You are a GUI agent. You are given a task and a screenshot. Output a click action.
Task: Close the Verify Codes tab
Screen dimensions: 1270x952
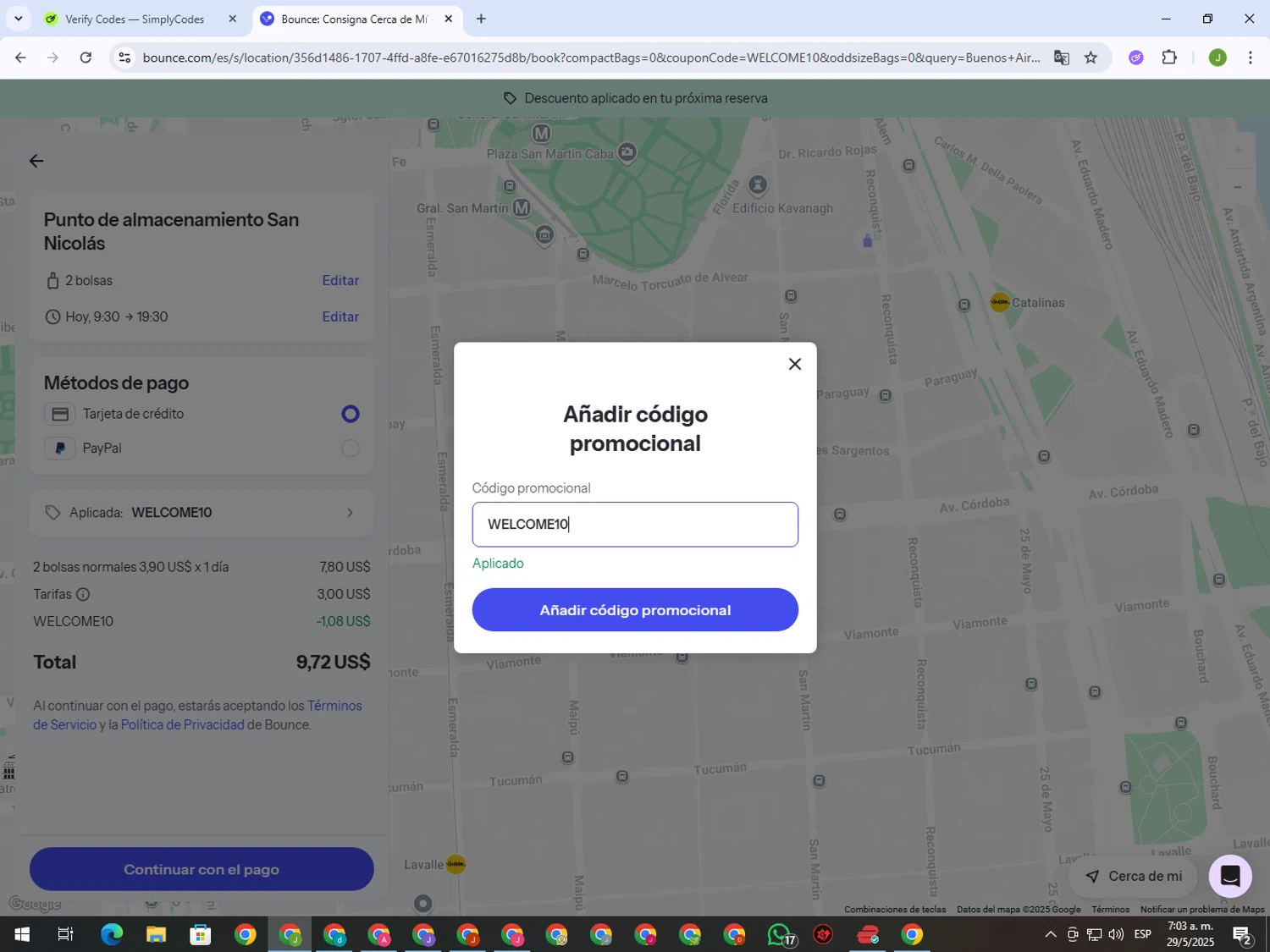click(x=233, y=19)
